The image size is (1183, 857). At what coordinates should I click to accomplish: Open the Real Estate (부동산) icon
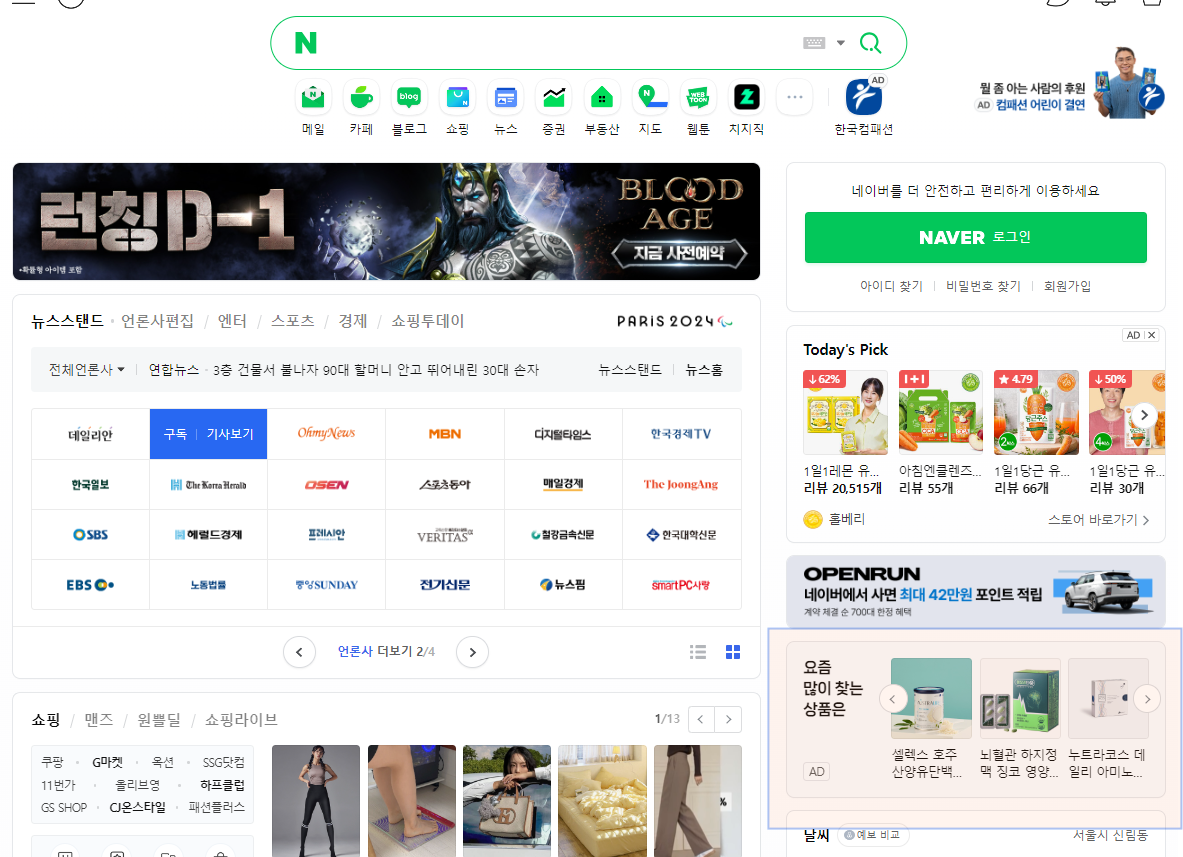[x=602, y=97]
